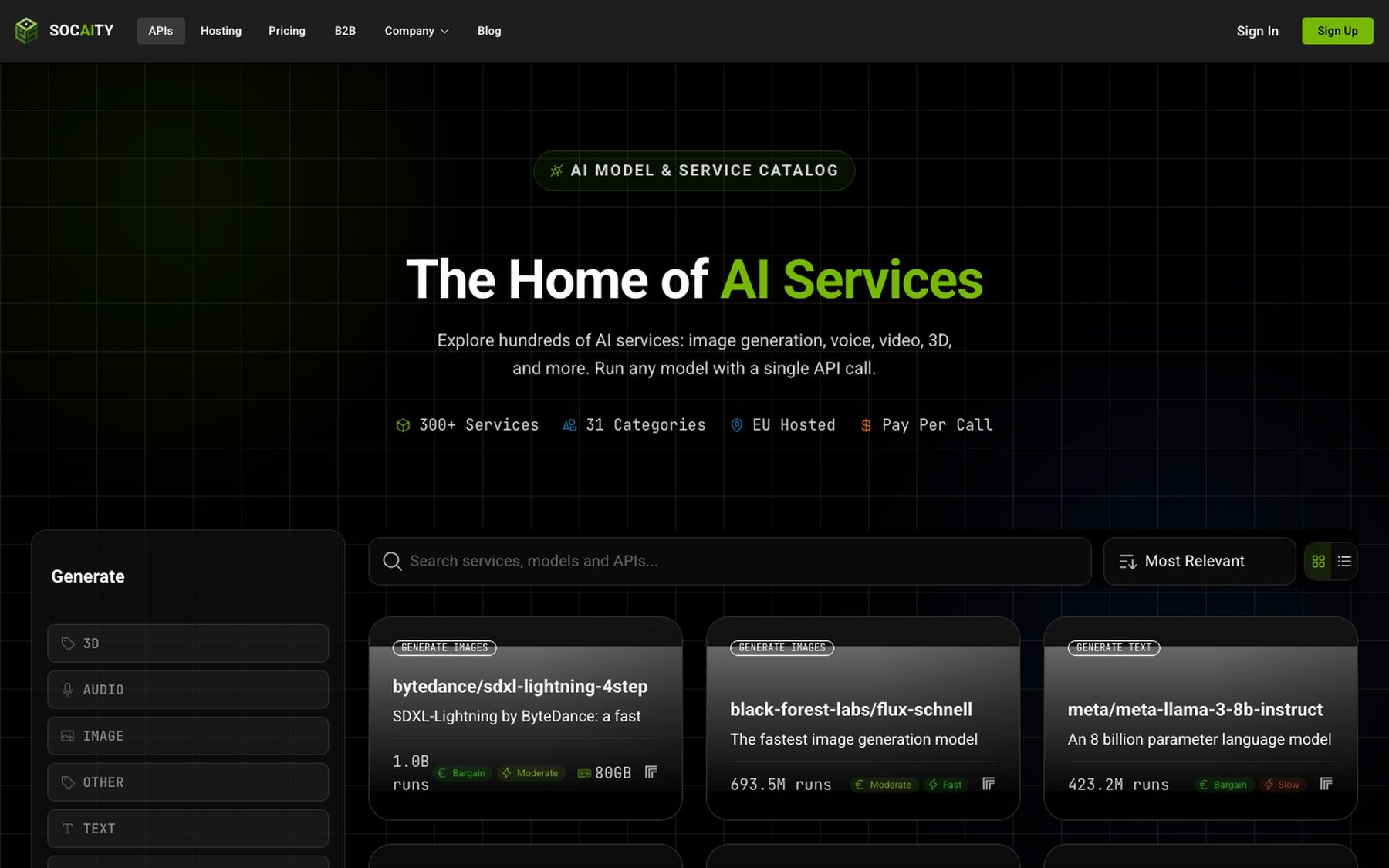Click the 300+ Services cube icon
Viewport: 1389px width, 868px height.
point(403,425)
